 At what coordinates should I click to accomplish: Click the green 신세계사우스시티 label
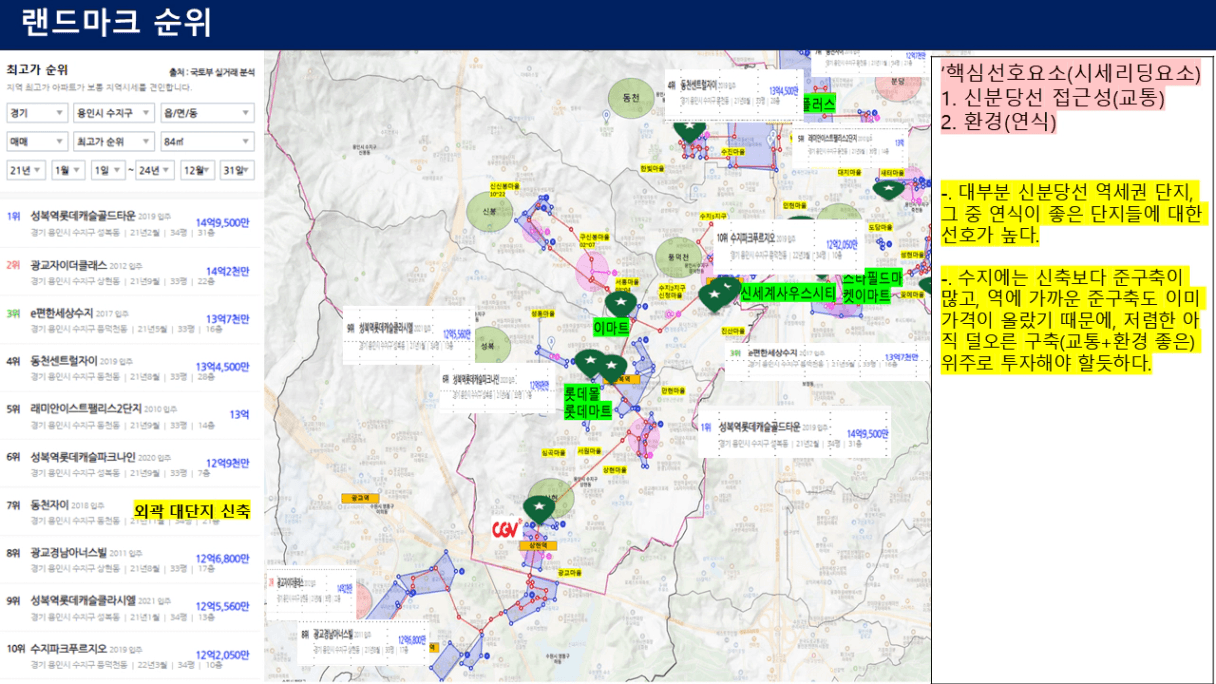pyautogui.click(x=787, y=292)
